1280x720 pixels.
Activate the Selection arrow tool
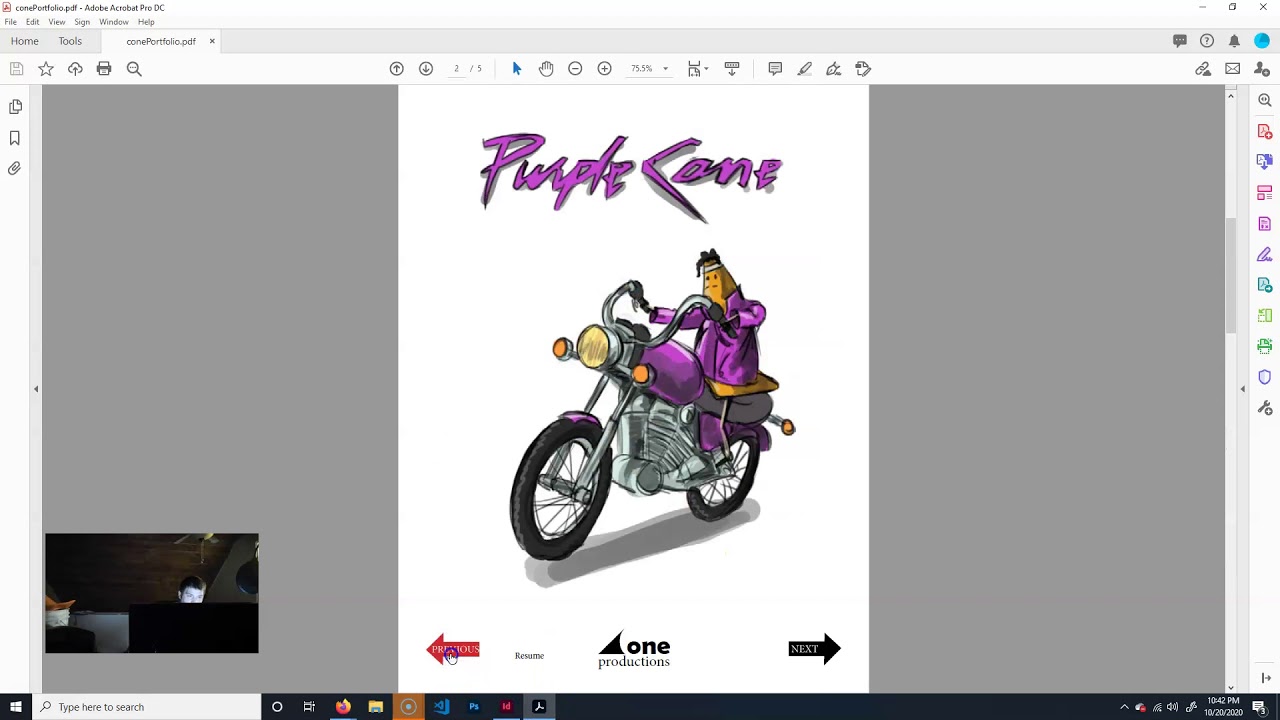click(x=517, y=69)
